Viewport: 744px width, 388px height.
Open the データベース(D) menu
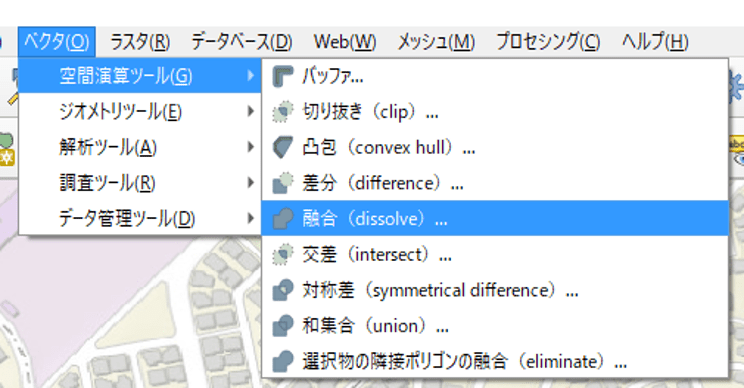point(242,42)
